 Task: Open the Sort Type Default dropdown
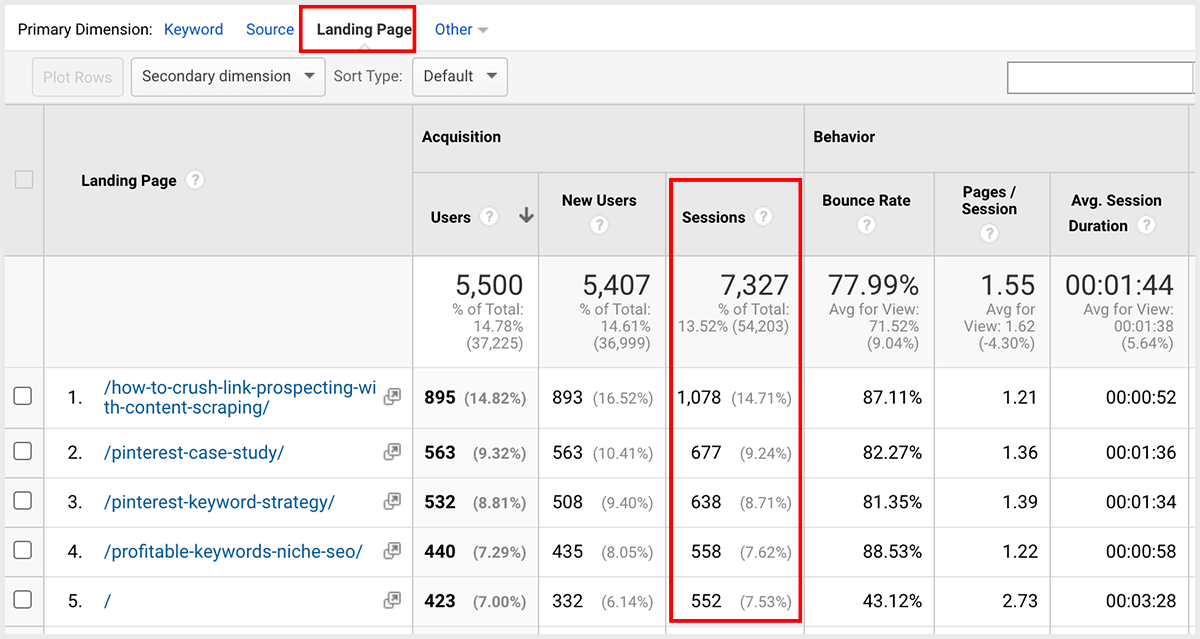(459, 76)
